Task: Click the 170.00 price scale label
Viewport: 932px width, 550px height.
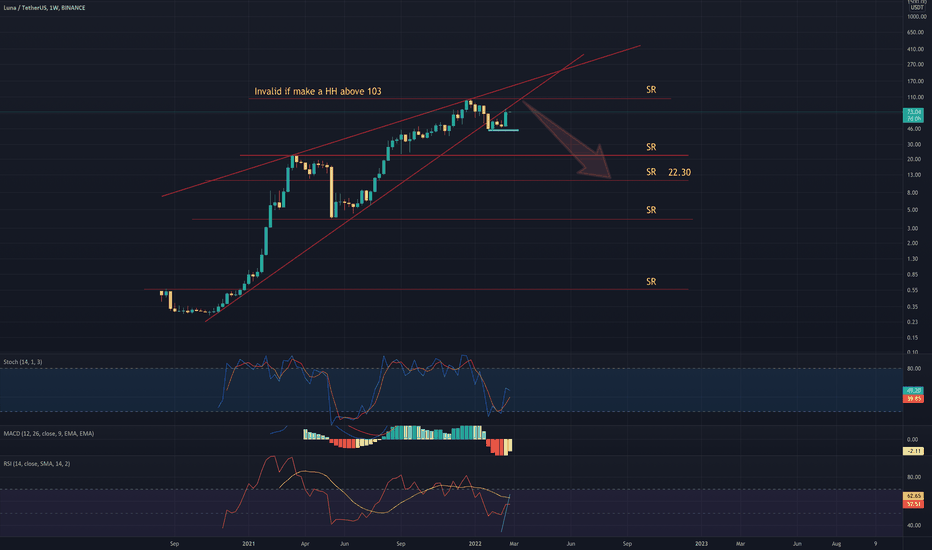Action: tap(917, 81)
